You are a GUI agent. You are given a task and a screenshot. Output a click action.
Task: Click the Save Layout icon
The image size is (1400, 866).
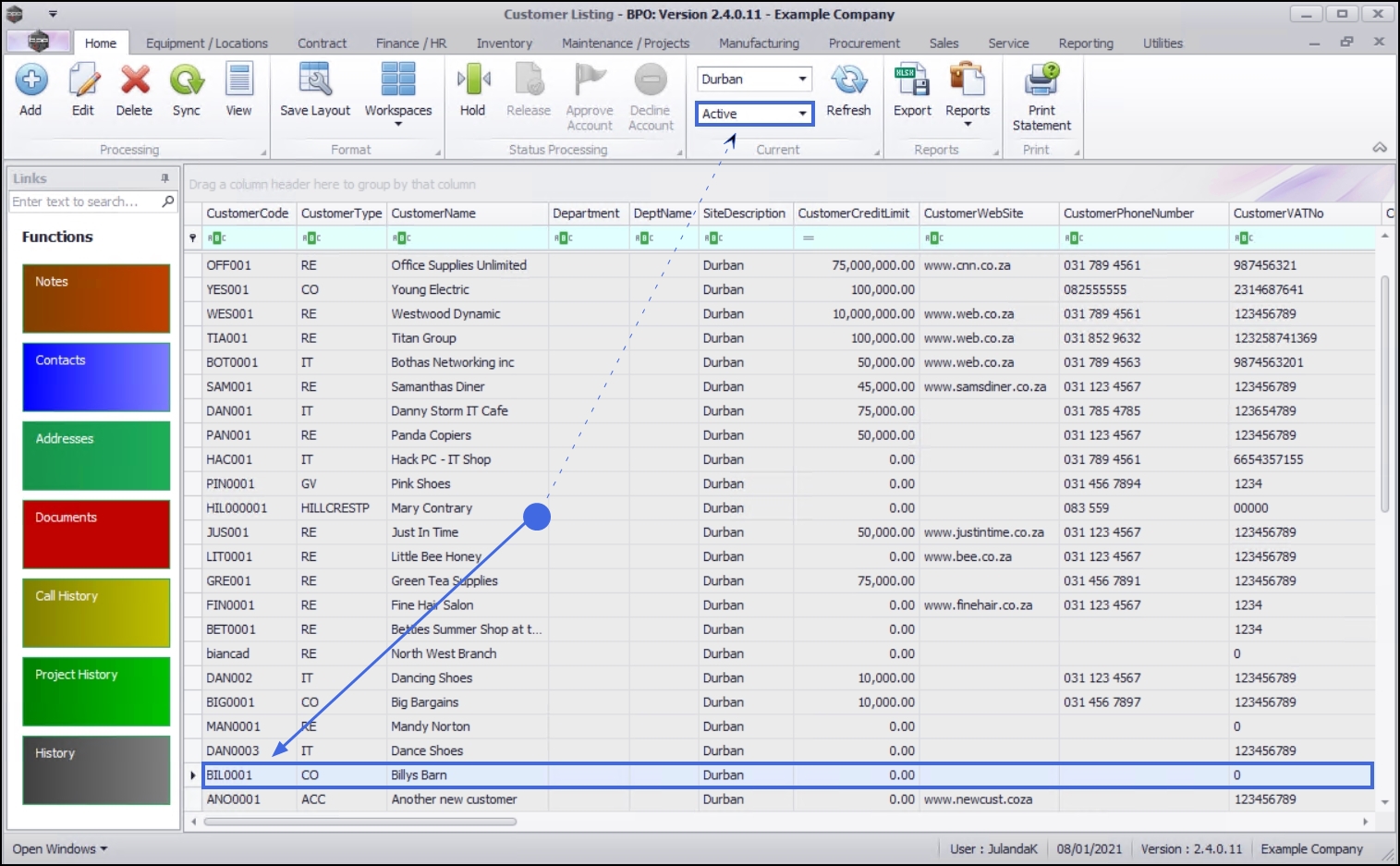tap(315, 80)
